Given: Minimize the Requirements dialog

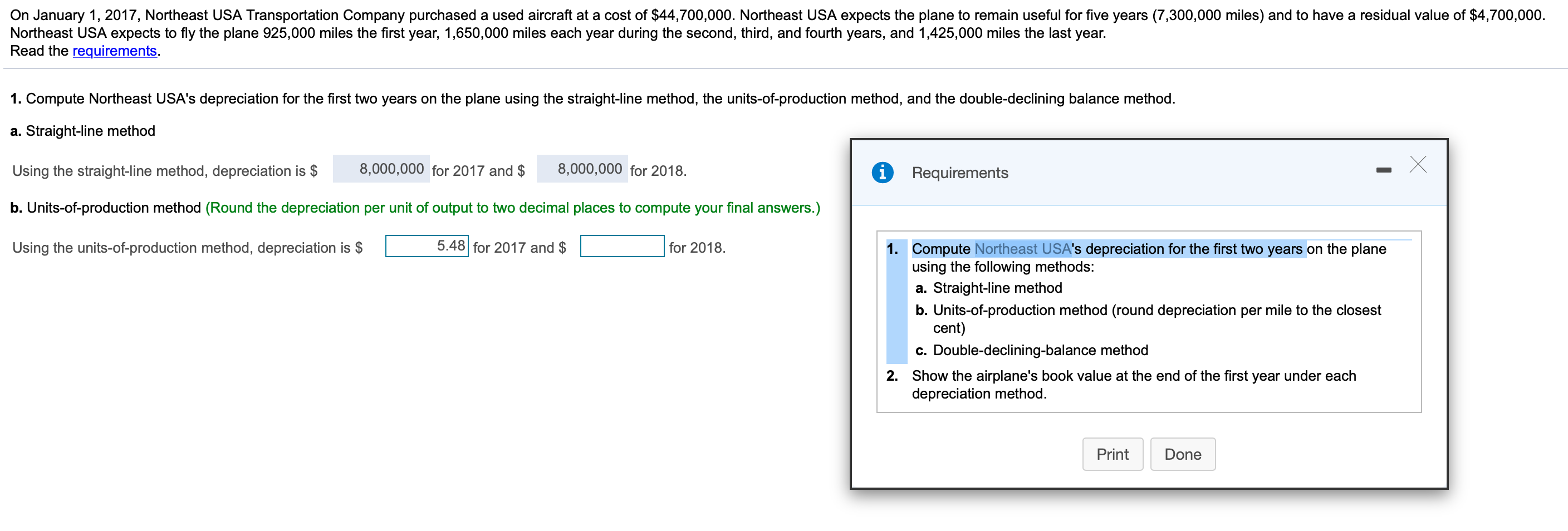Looking at the screenshot, I should 1383,171.
